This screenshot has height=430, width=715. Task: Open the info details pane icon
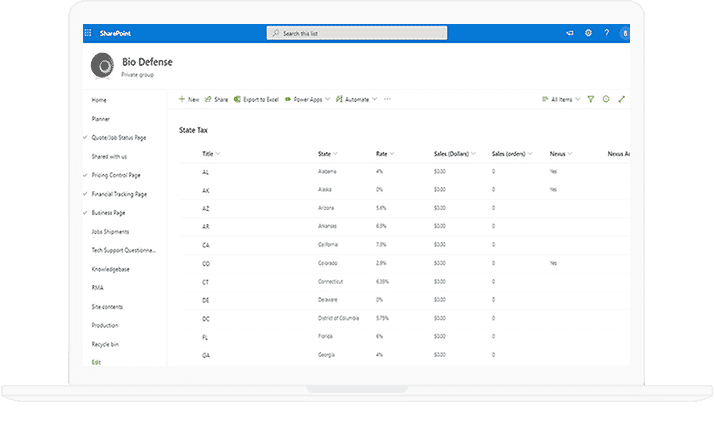(x=606, y=100)
